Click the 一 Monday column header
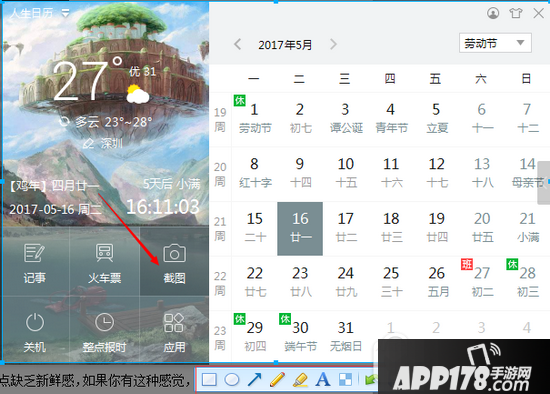This screenshot has height=394, width=550. (x=254, y=79)
